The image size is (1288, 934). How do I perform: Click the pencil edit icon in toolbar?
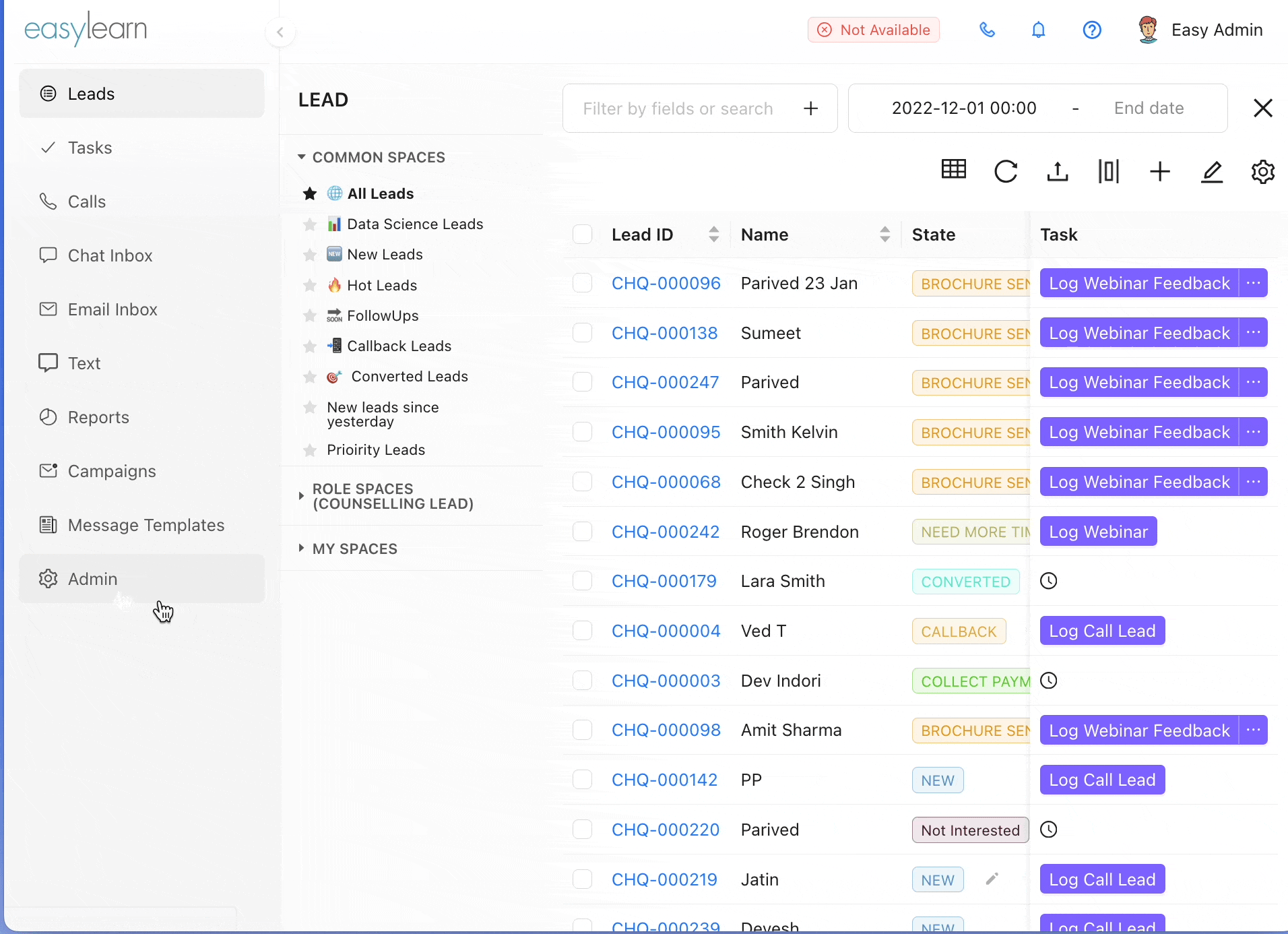click(1212, 172)
